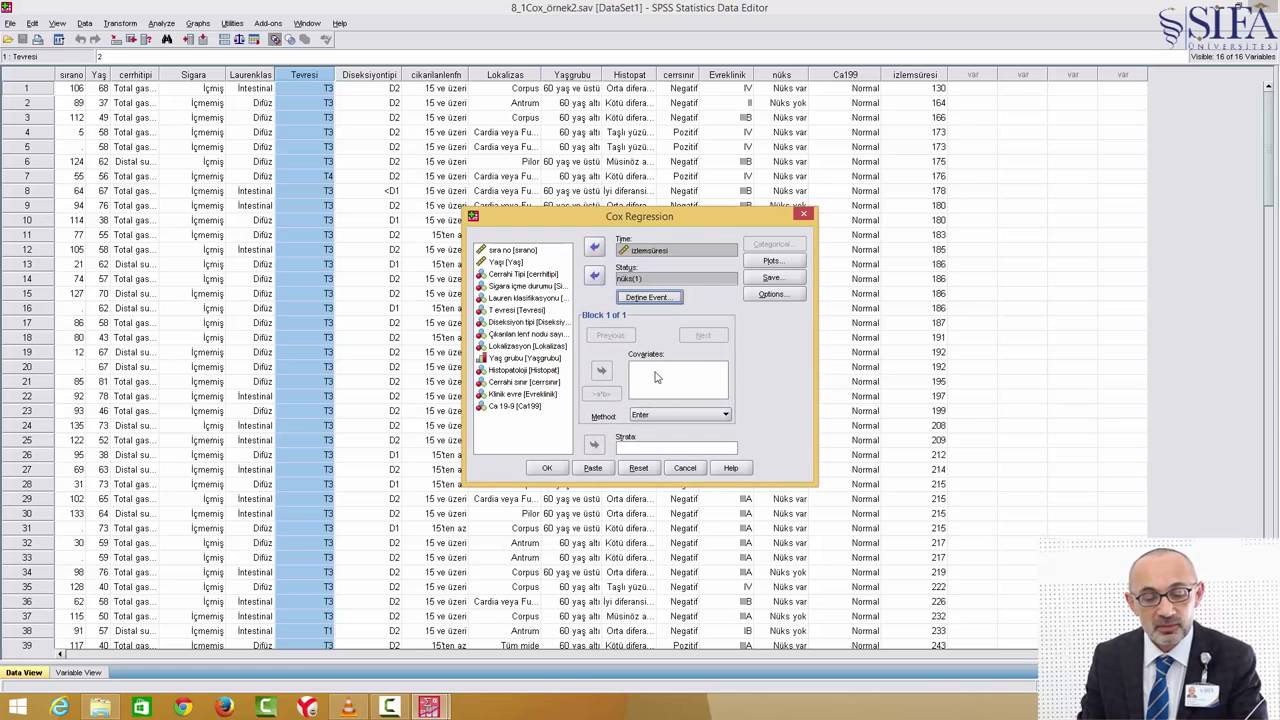Switch to the Variable View tab

78,673
